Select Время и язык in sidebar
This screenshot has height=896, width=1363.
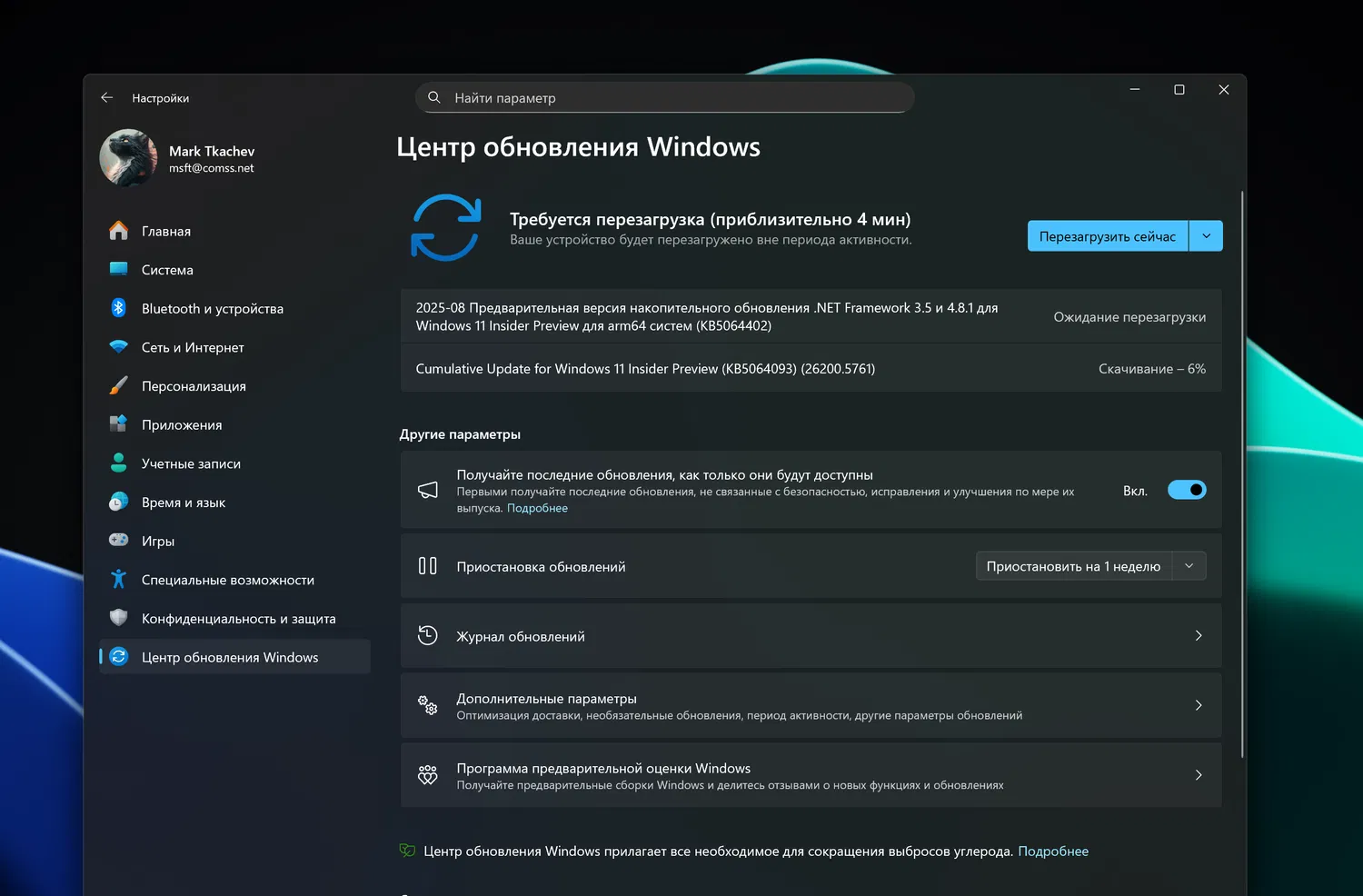coord(234,503)
